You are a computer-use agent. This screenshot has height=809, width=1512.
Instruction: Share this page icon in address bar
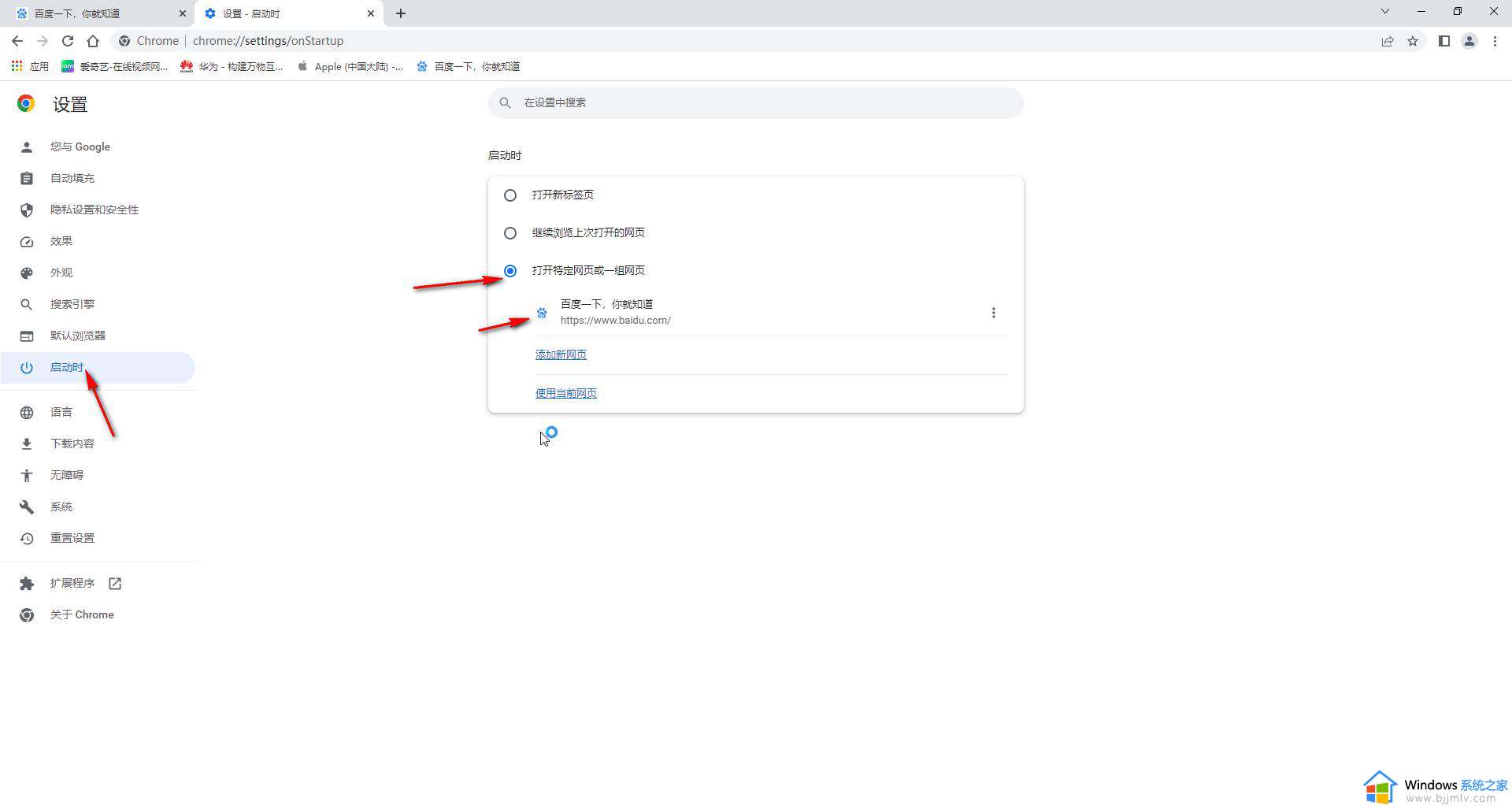1388,41
